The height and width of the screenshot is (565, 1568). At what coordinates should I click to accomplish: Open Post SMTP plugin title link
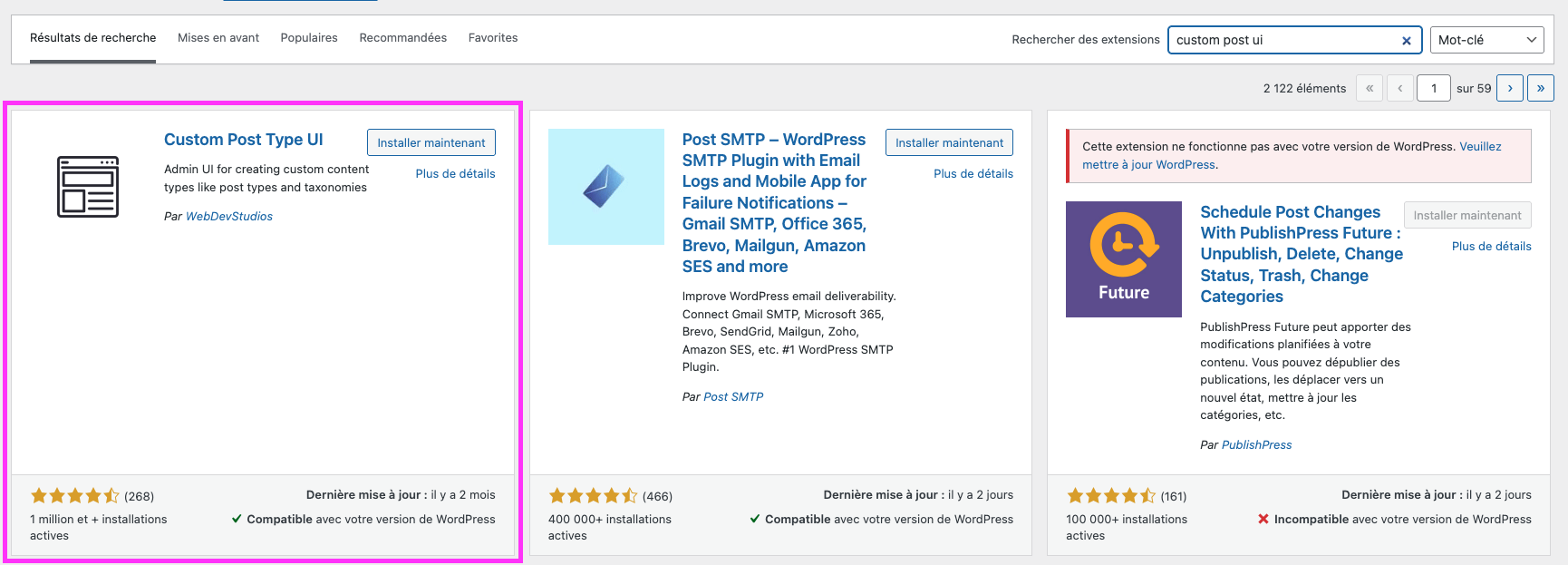tap(775, 203)
